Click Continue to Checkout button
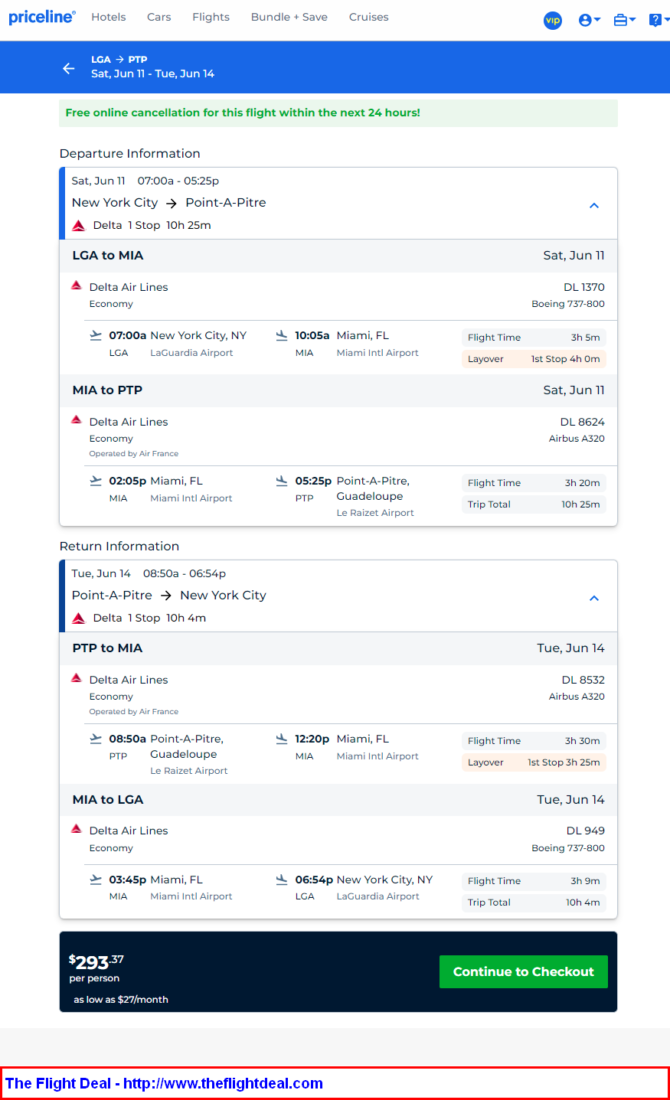The image size is (670, 1100). pyautogui.click(x=523, y=972)
